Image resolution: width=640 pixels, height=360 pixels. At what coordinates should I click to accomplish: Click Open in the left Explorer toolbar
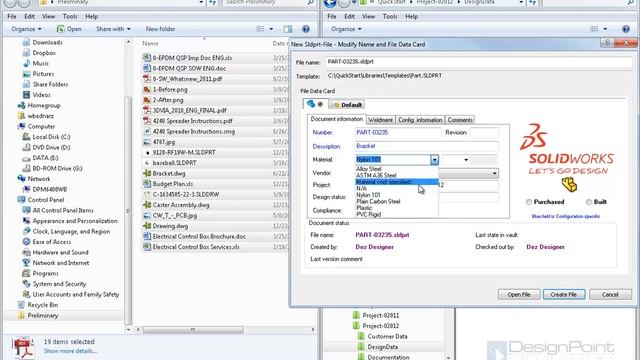[69, 29]
